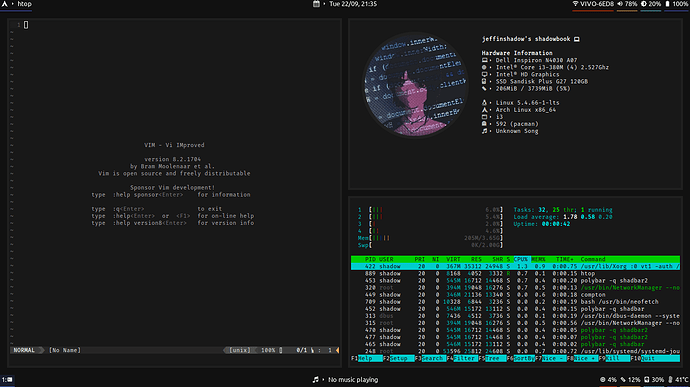Select dbus-daemon process row PID 313
The width and height of the screenshot is (690, 387).
pos(515,316)
